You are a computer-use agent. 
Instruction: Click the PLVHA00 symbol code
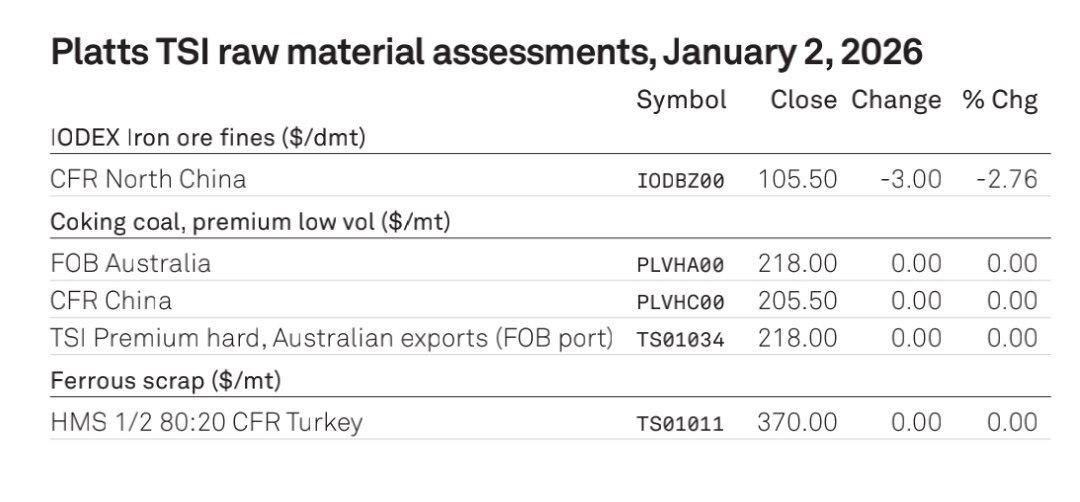(680, 265)
